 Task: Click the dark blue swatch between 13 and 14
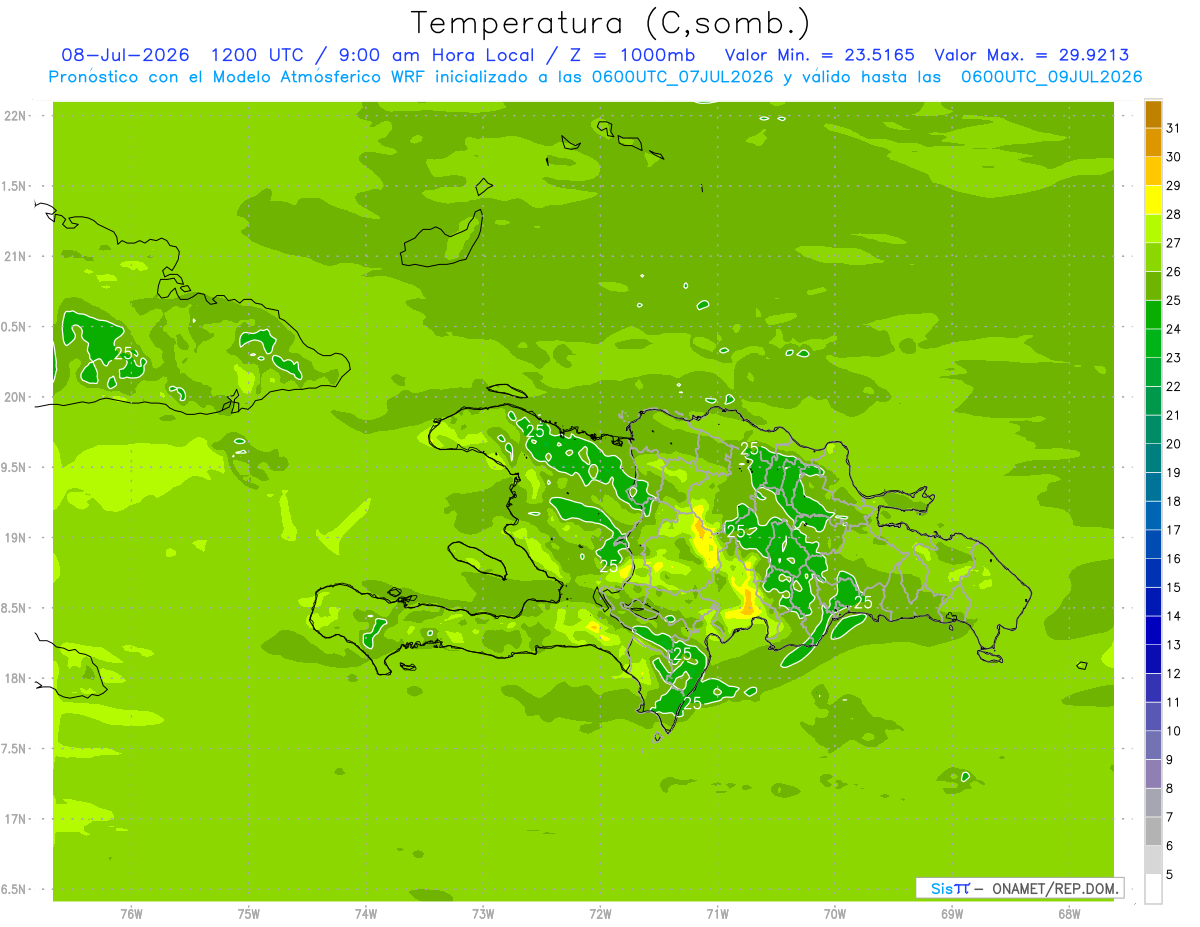click(1153, 630)
